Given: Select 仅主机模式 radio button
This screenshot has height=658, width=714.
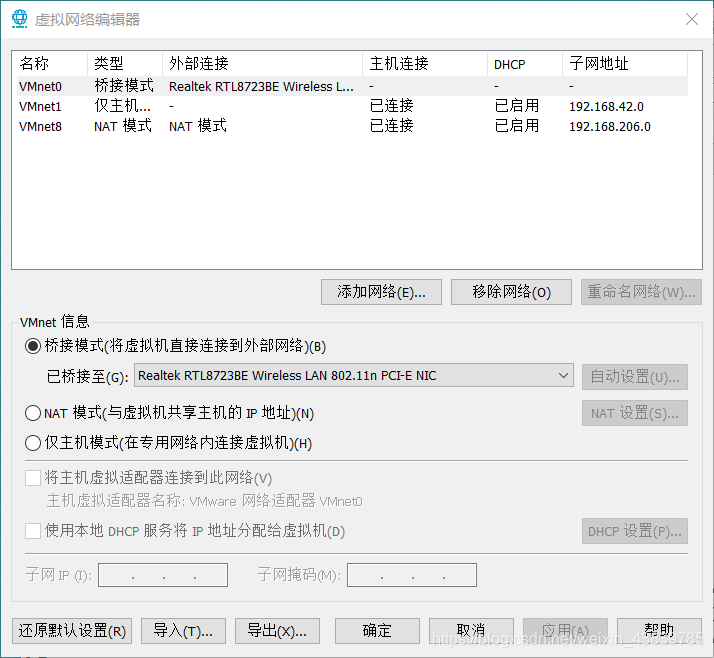Looking at the screenshot, I should pos(33,443).
